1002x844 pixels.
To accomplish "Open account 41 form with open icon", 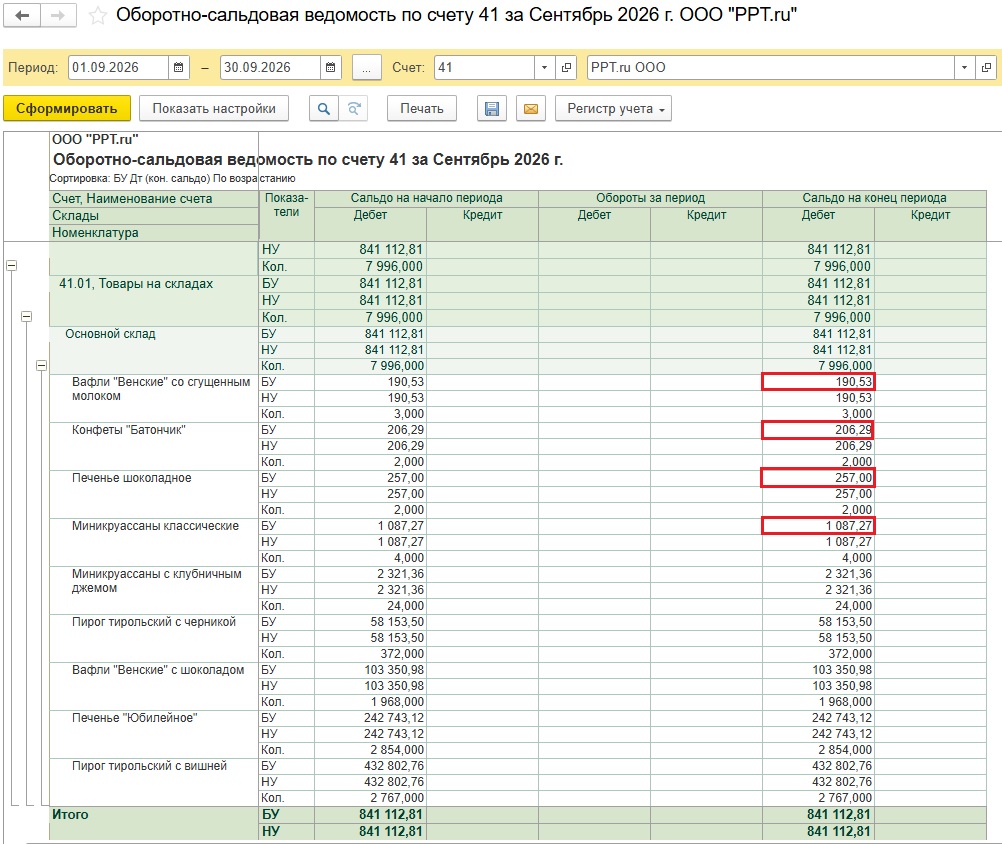I will pos(566,67).
